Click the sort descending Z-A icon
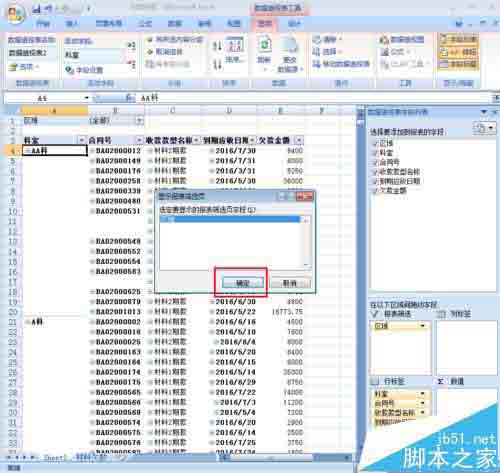This screenshot has height=473, width=500. pyautogui.click(x=217, y=64)
